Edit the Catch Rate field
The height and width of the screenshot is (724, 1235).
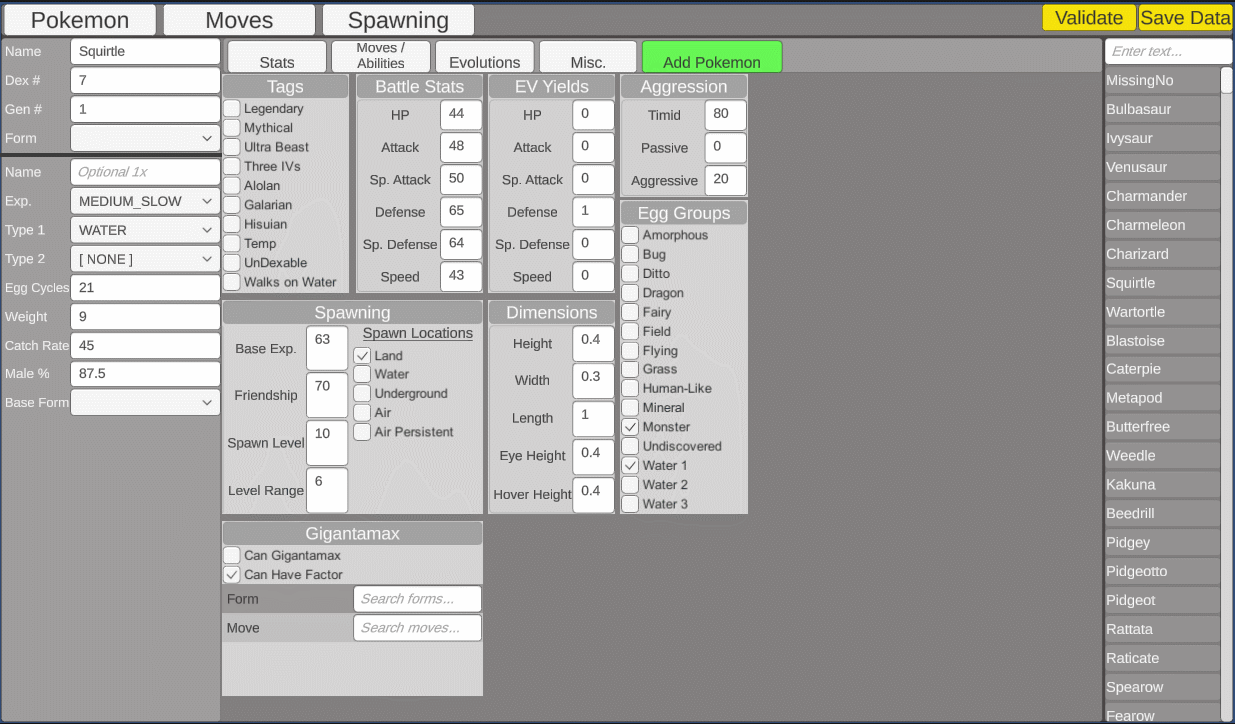[x=145, y=345]
